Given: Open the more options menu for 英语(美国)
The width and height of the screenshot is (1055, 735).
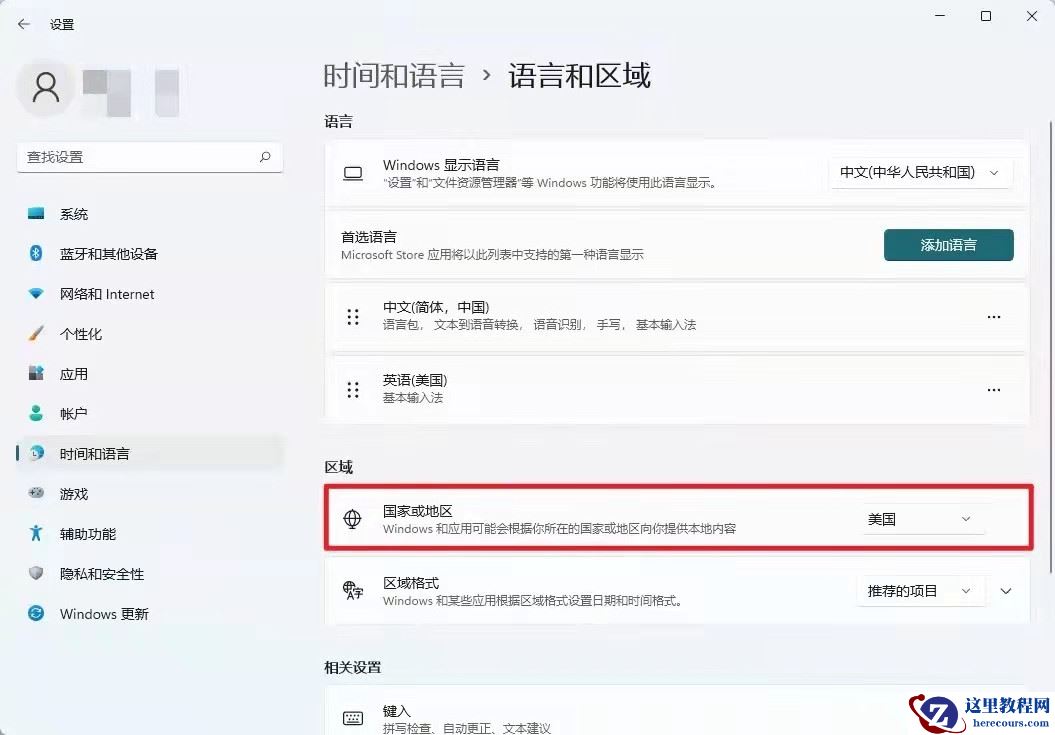Looking at the screenshot, I should [x=993, y=389].
